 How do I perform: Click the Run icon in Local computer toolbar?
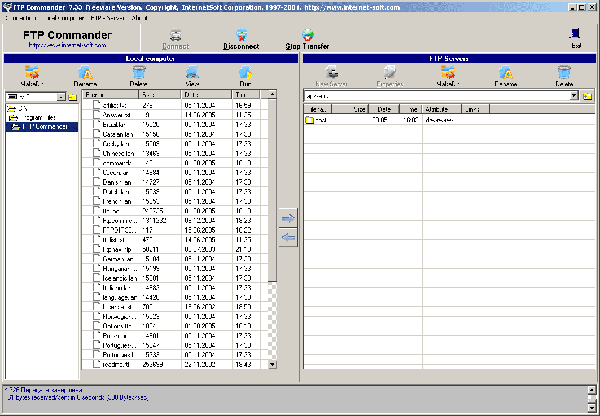pyautogui.click(x=245, y=72)
